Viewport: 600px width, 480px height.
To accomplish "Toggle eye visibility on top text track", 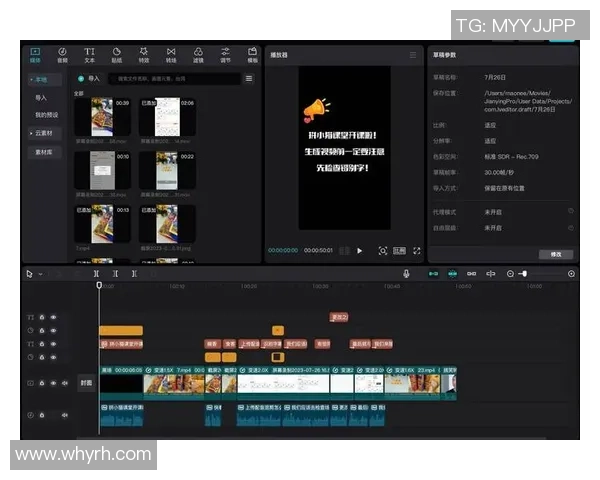I will point(53,318).
